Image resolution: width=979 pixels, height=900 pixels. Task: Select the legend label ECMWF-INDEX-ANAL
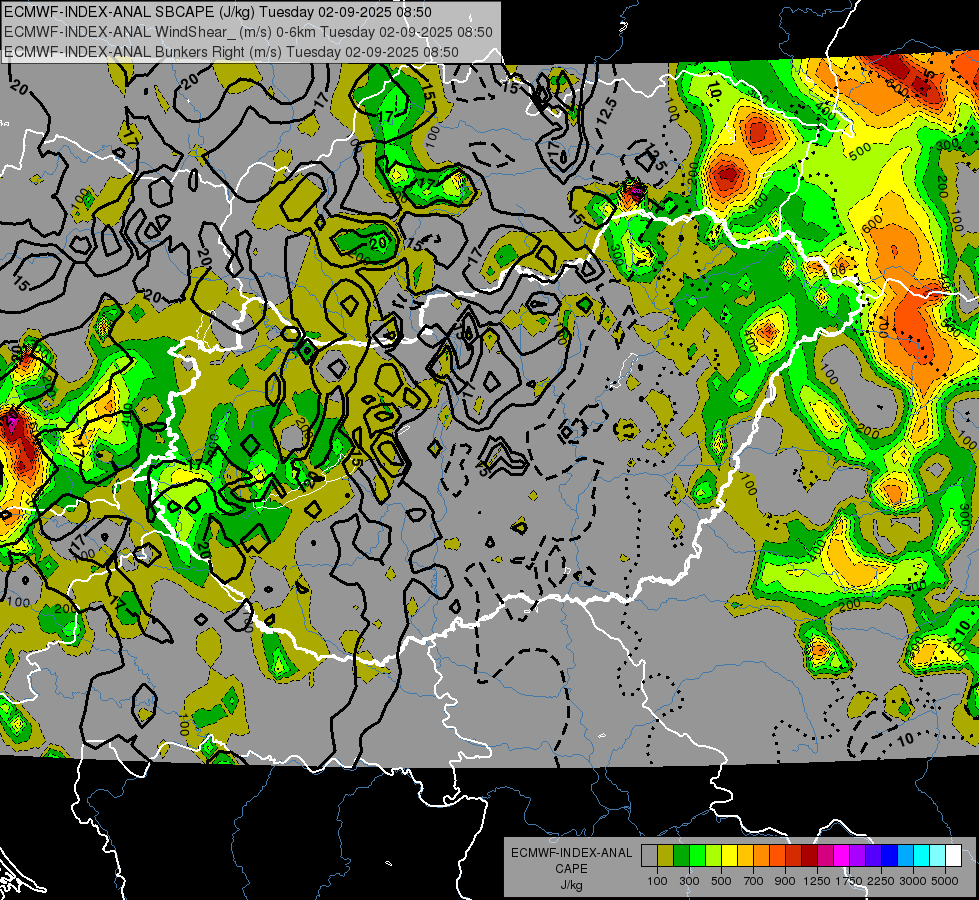tap(572, 853)
